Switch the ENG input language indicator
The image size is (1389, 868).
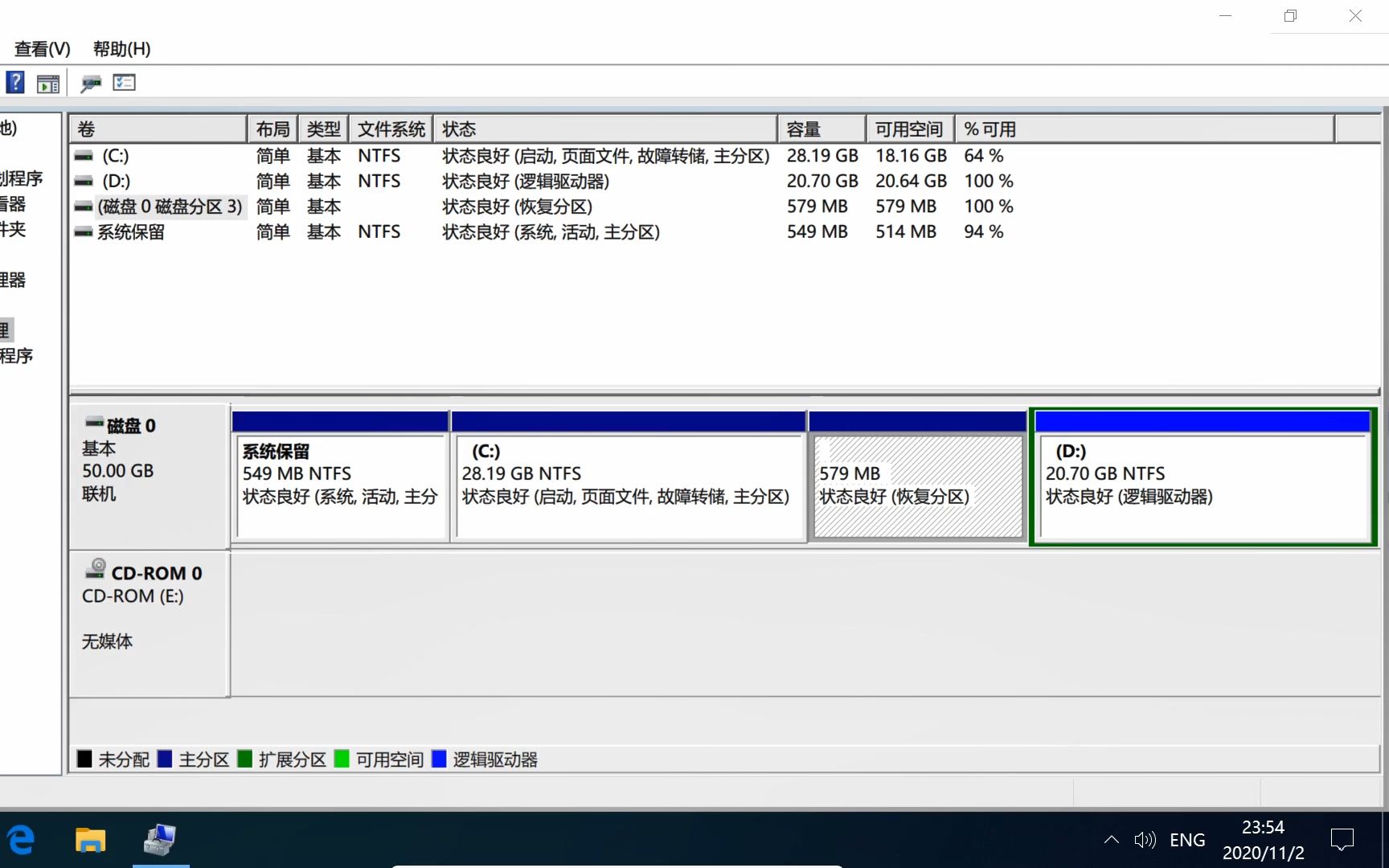[x=1187, y=840]
